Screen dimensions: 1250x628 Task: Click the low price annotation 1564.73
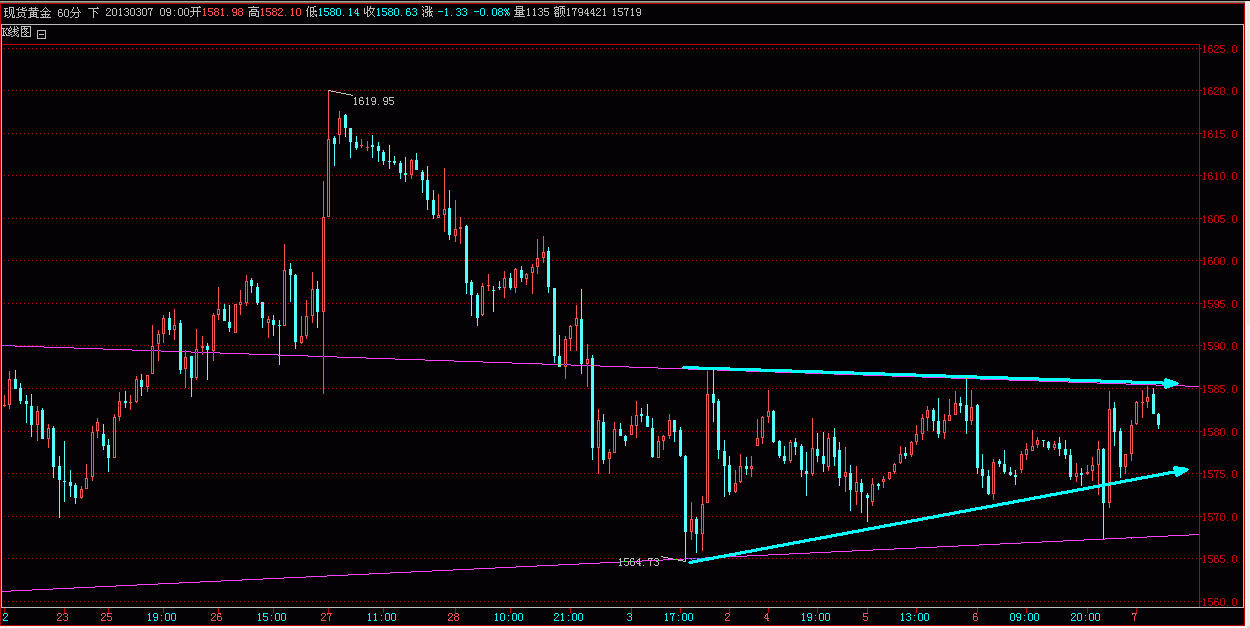(x=639, y=563)
